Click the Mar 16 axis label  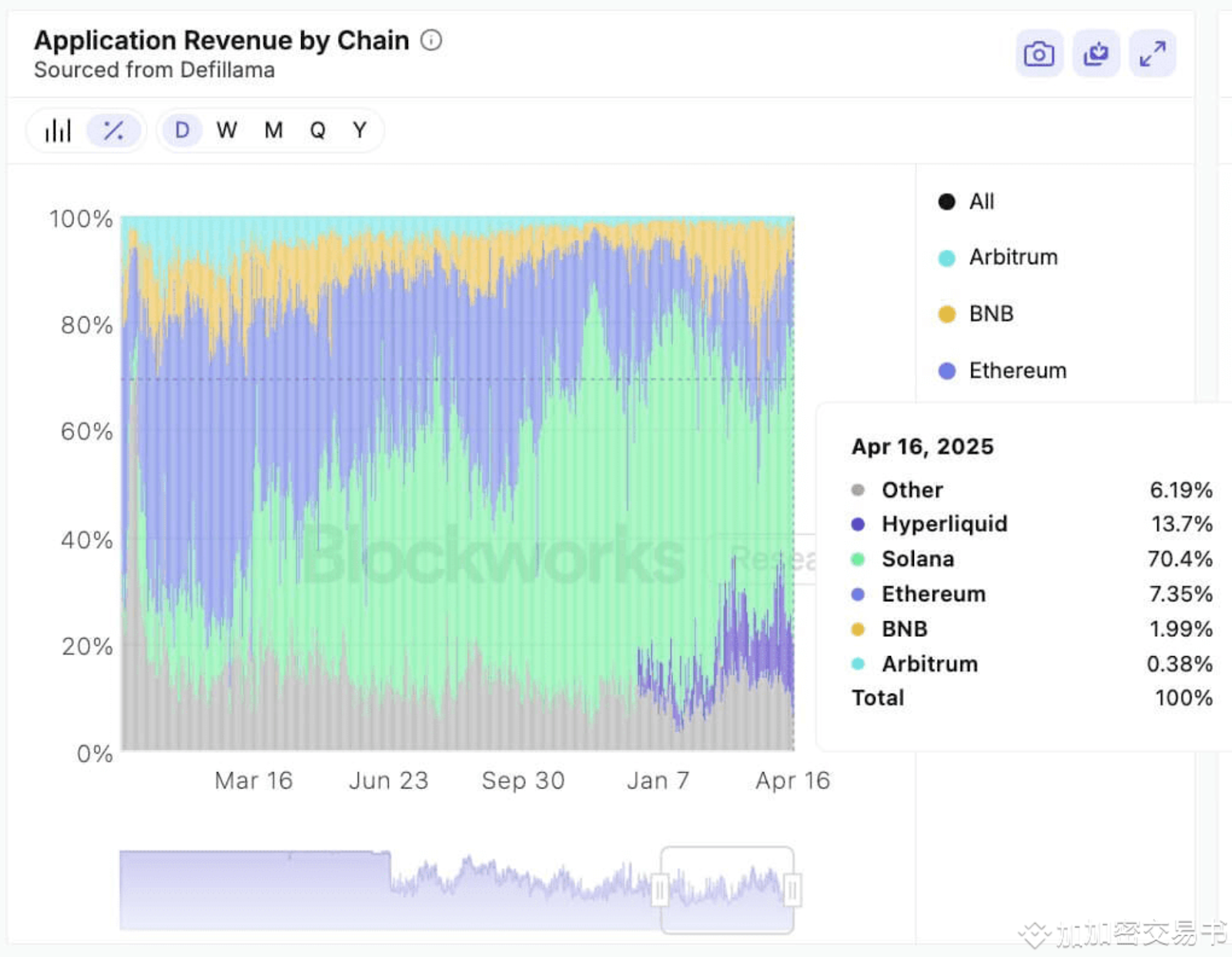pos(254,781)
